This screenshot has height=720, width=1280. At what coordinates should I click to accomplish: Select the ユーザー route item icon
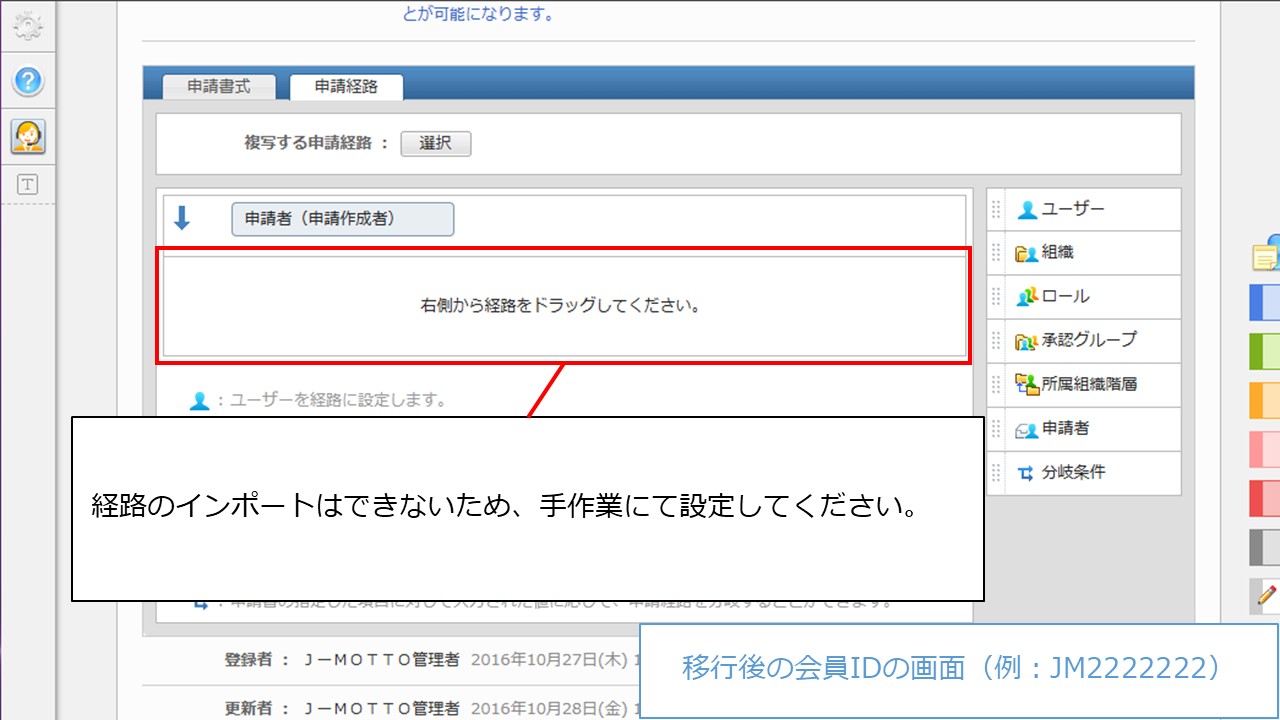click(1027, 210)
